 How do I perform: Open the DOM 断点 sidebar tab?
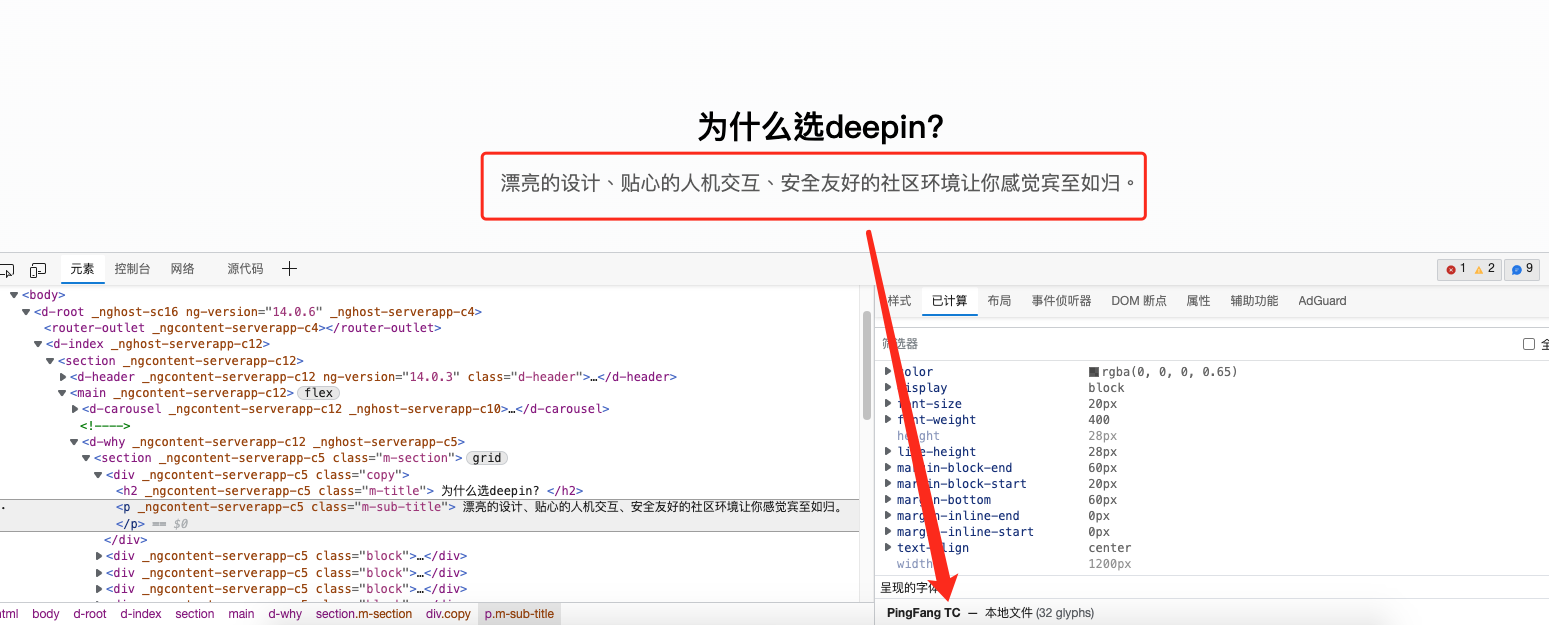[x=1139, y=301]
